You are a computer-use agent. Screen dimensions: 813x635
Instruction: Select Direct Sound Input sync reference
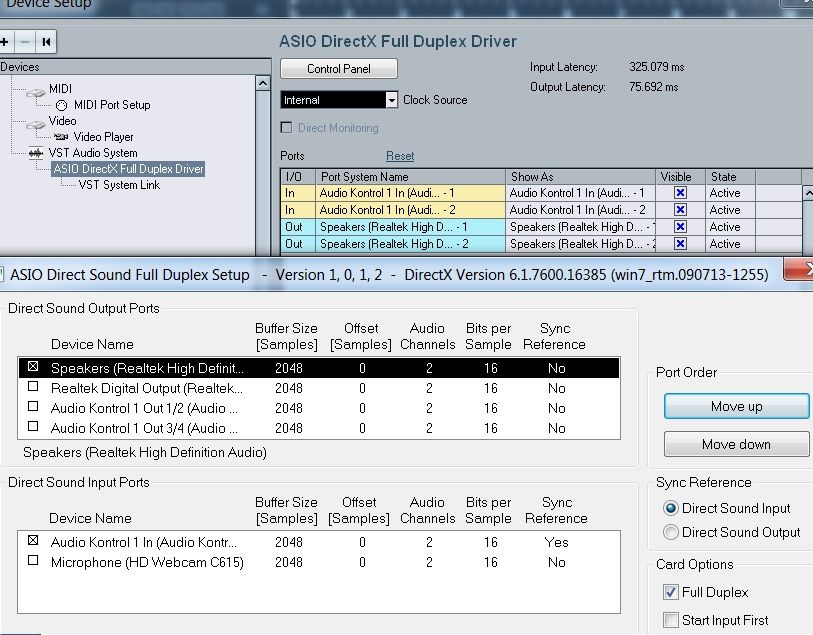point(670,508)
